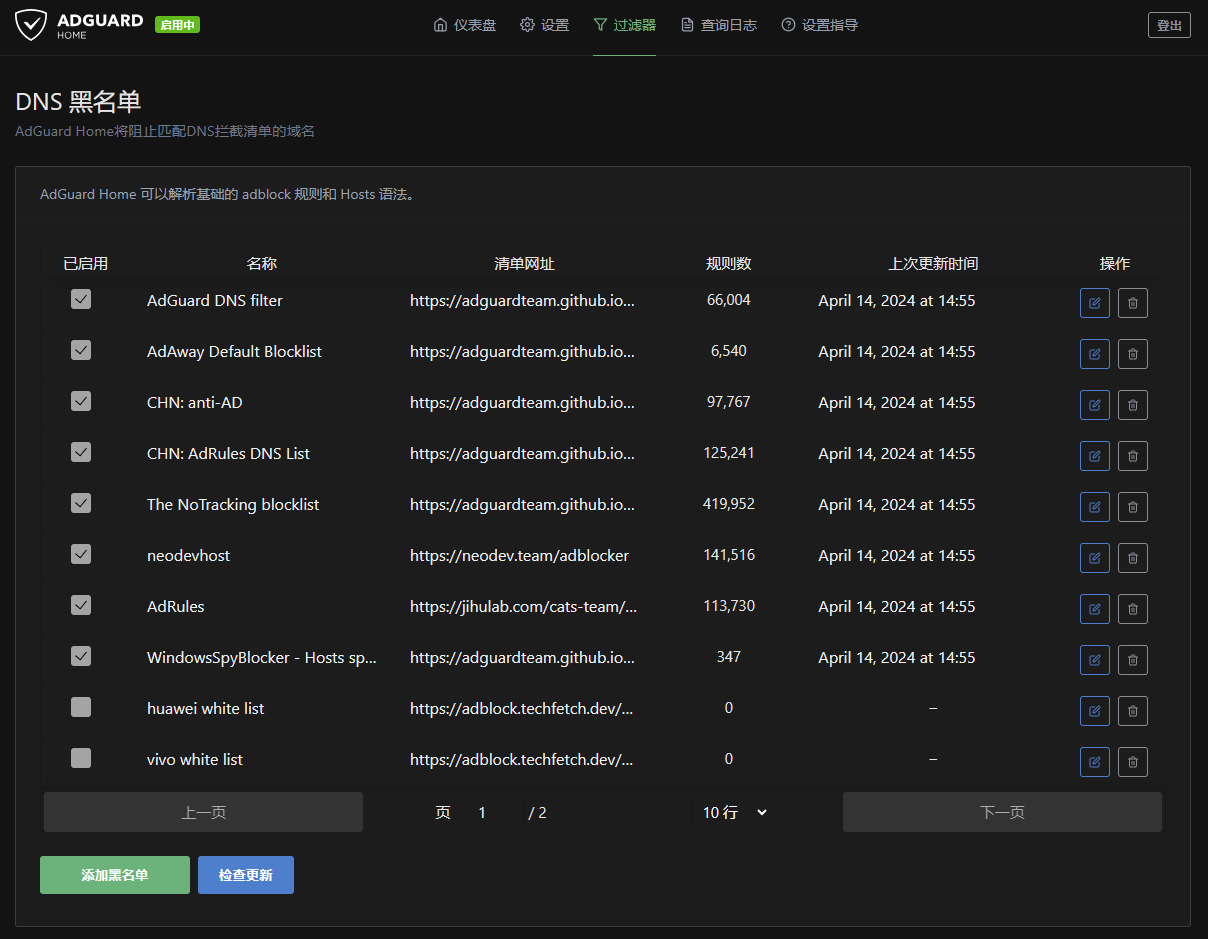Open the 查询日志 query log tab

click(718, 25)
